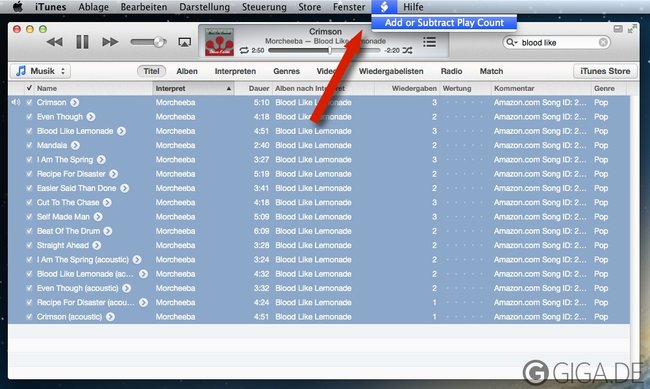Click the speaker now-playing icon beside Crimson
The height and width of the screenshot is (389, 650).
(x=15, y=102)
